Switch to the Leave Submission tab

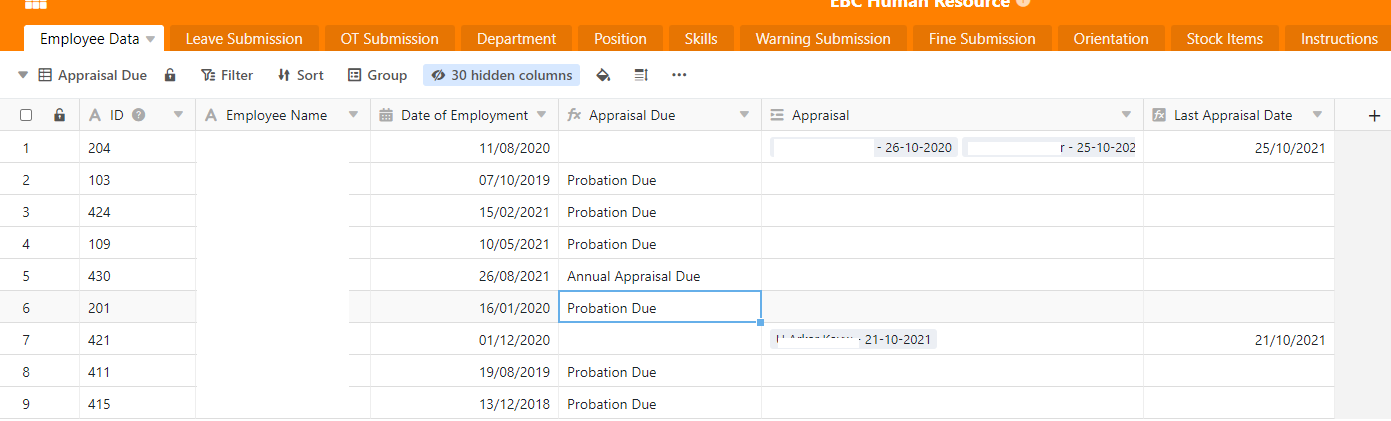[244, 39]
